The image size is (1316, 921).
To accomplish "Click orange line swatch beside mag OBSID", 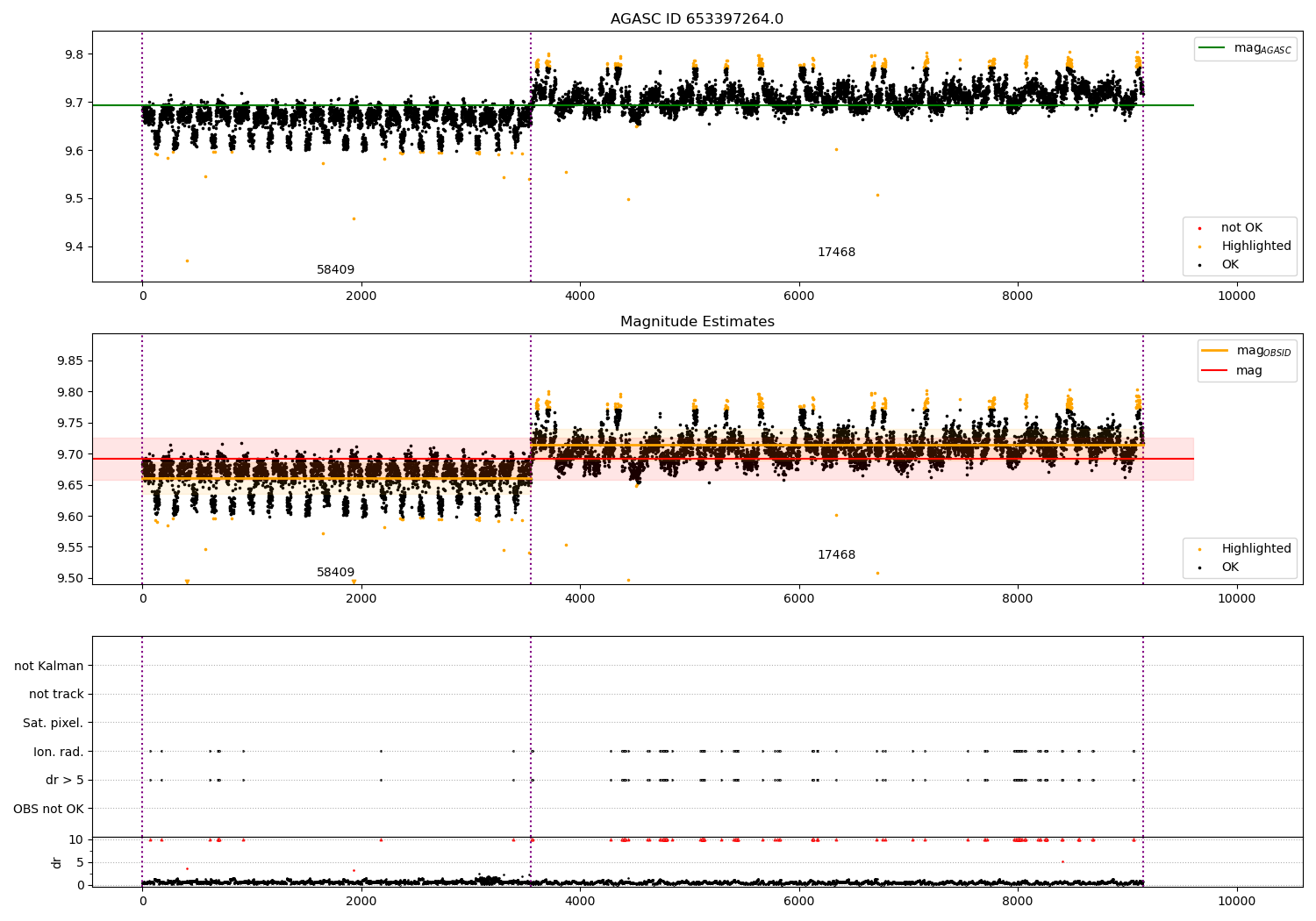I will tap(1215, 351).
